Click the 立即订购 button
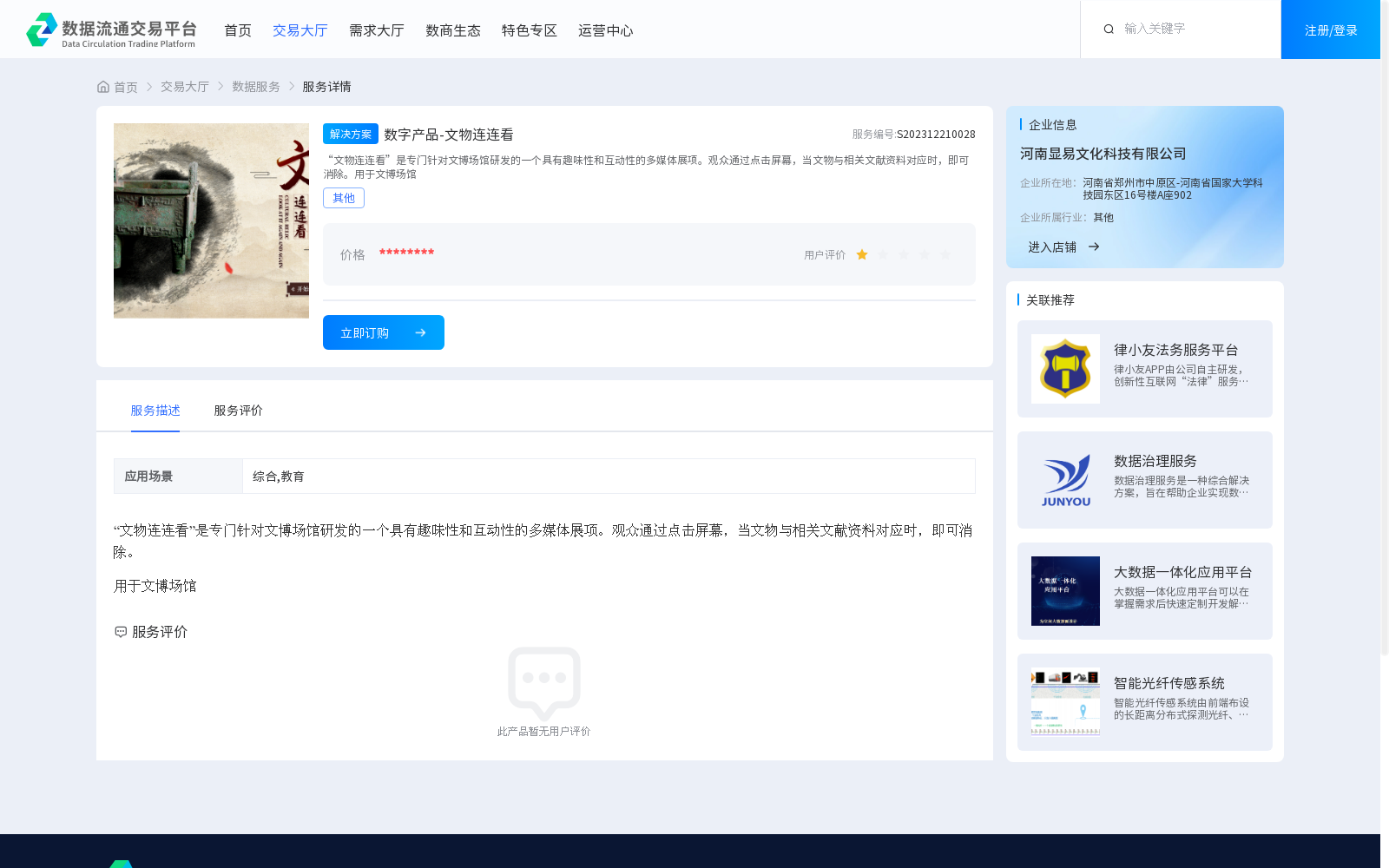The width and height of the screenshot is (1389, 868). point(384,332)
